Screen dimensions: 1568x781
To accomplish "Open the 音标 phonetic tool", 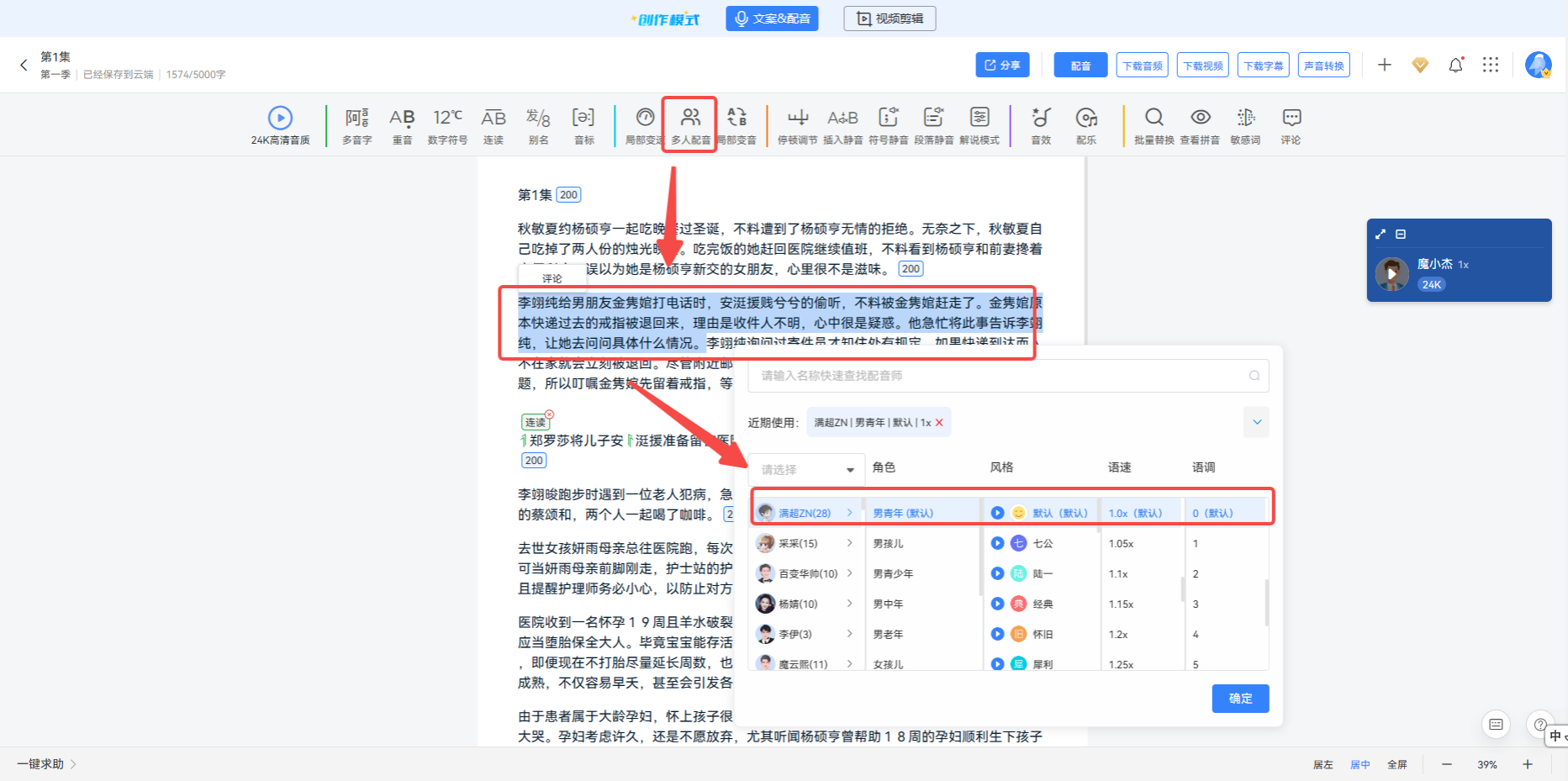I will [584, 126].
